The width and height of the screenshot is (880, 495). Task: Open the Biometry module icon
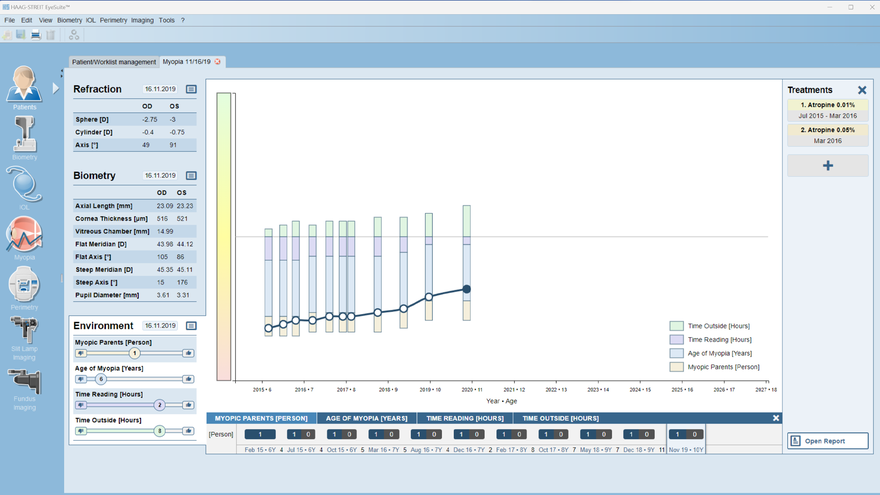[24, 135]
